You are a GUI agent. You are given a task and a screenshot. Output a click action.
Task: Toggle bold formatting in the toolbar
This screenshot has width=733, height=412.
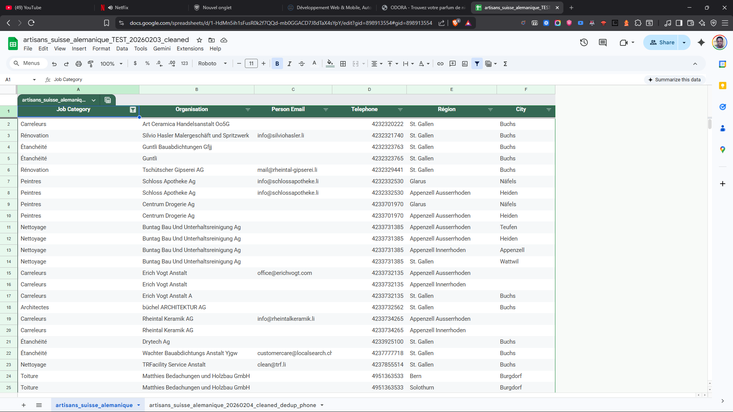click(x=277, y=64)
